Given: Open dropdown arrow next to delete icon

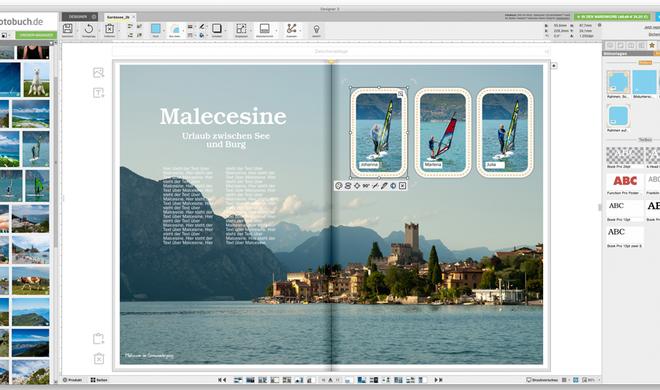Looking at the screenshot, I should pos(119,30).
